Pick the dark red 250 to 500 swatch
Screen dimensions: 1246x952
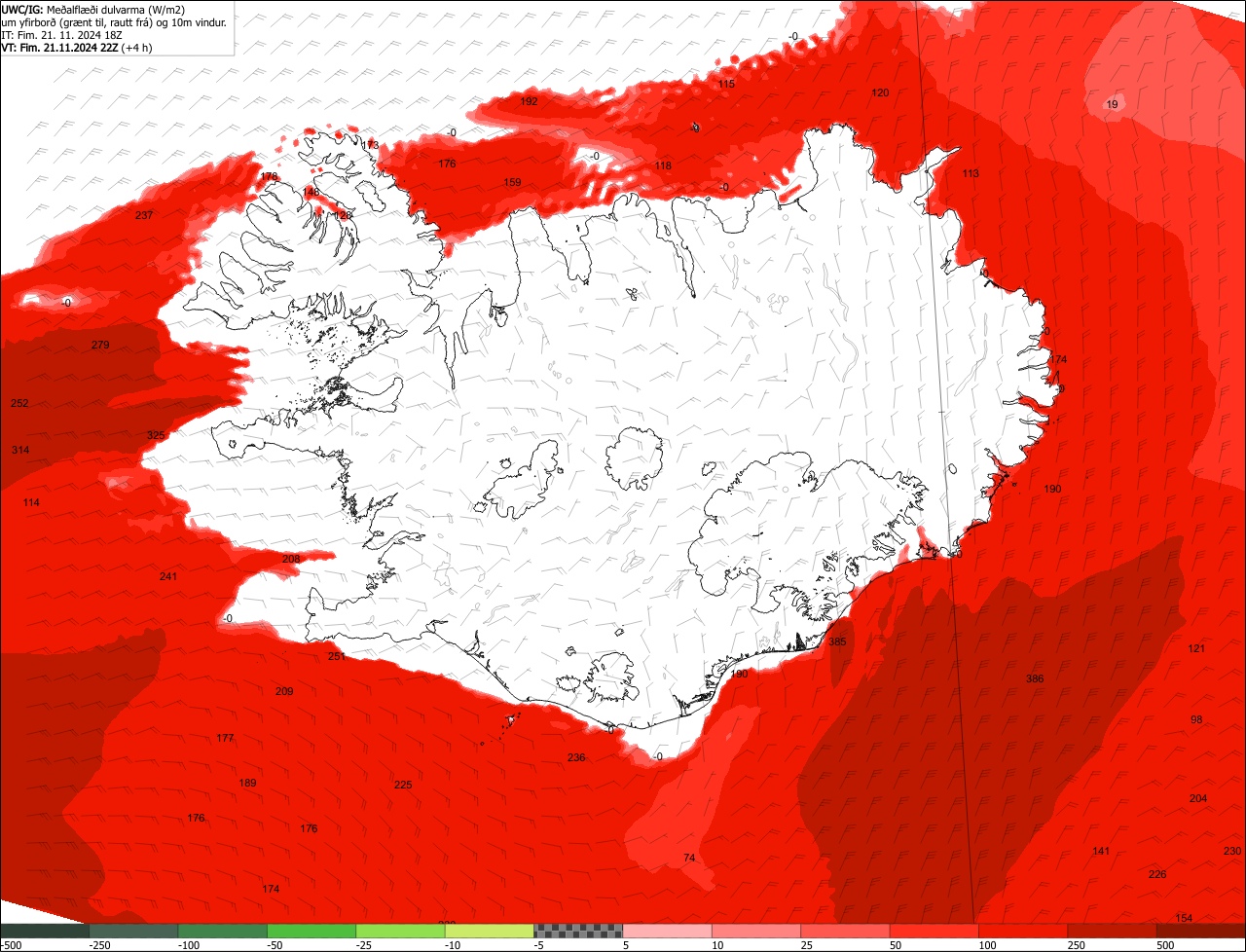click(x=1112, y=931)
